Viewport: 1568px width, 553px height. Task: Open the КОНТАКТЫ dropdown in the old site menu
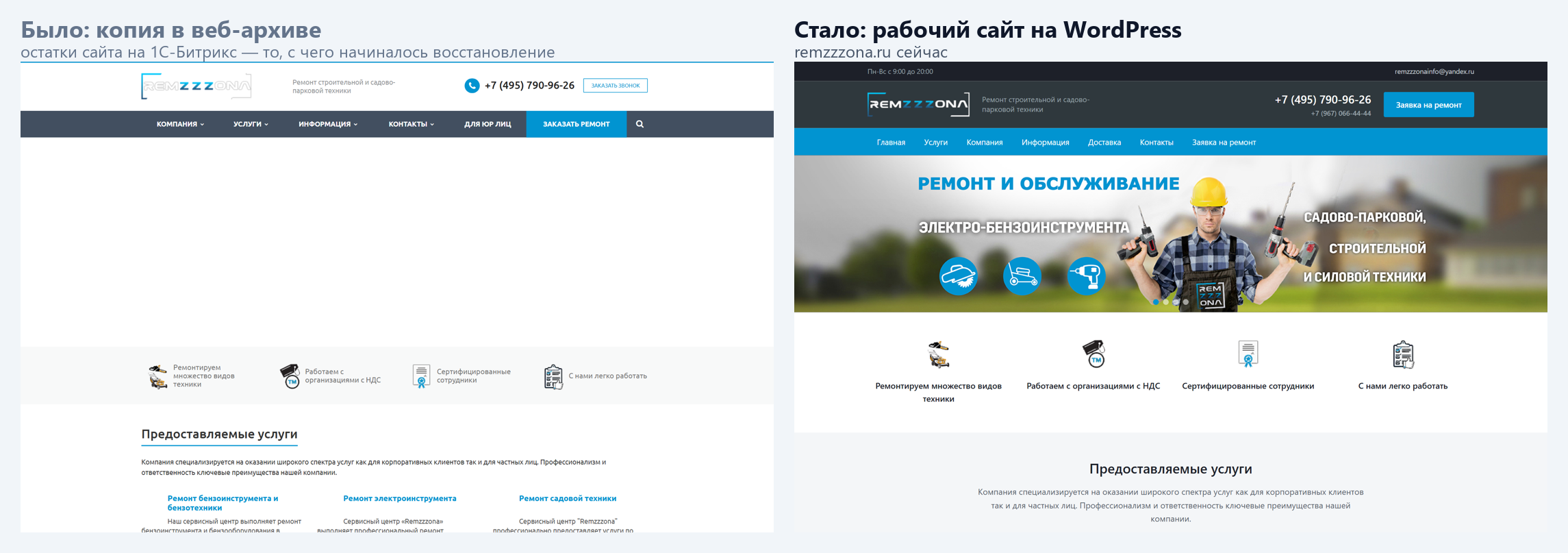pos(412,124)
